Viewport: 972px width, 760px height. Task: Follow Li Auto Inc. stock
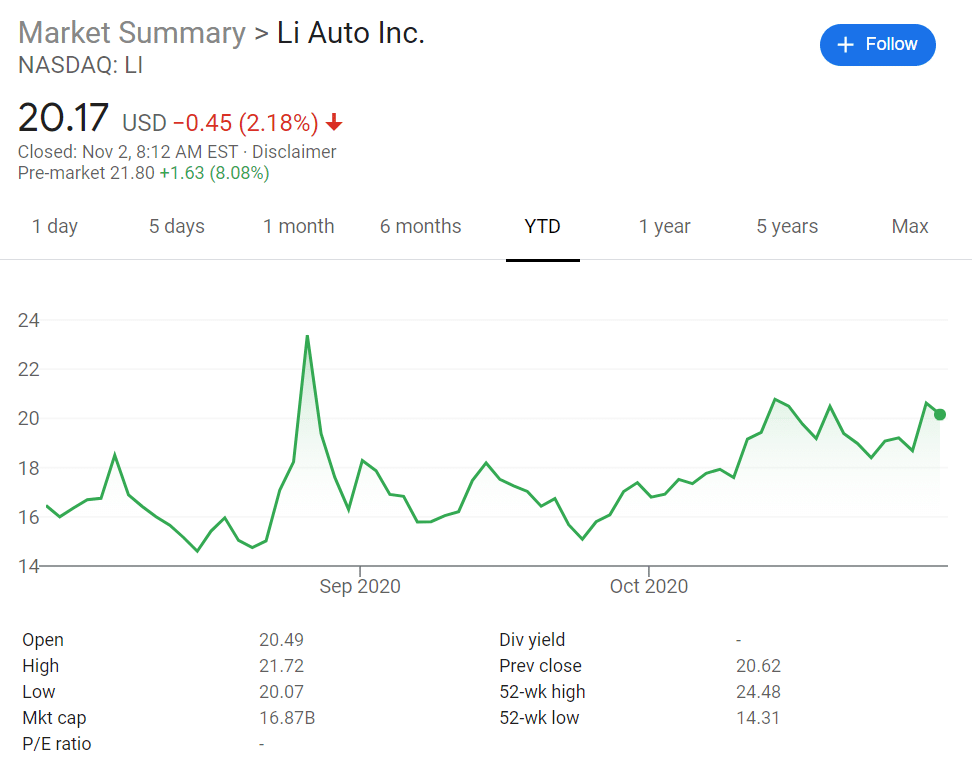[x=877, y=44]
